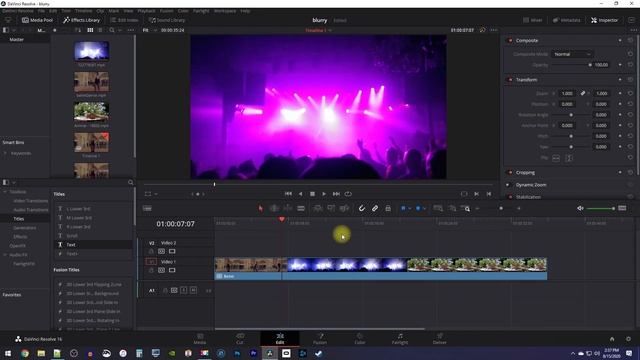This screenshot has height=360, width=640.
Task: Click the Replace Clip tool icon
Action: click(x=344, y=209)
